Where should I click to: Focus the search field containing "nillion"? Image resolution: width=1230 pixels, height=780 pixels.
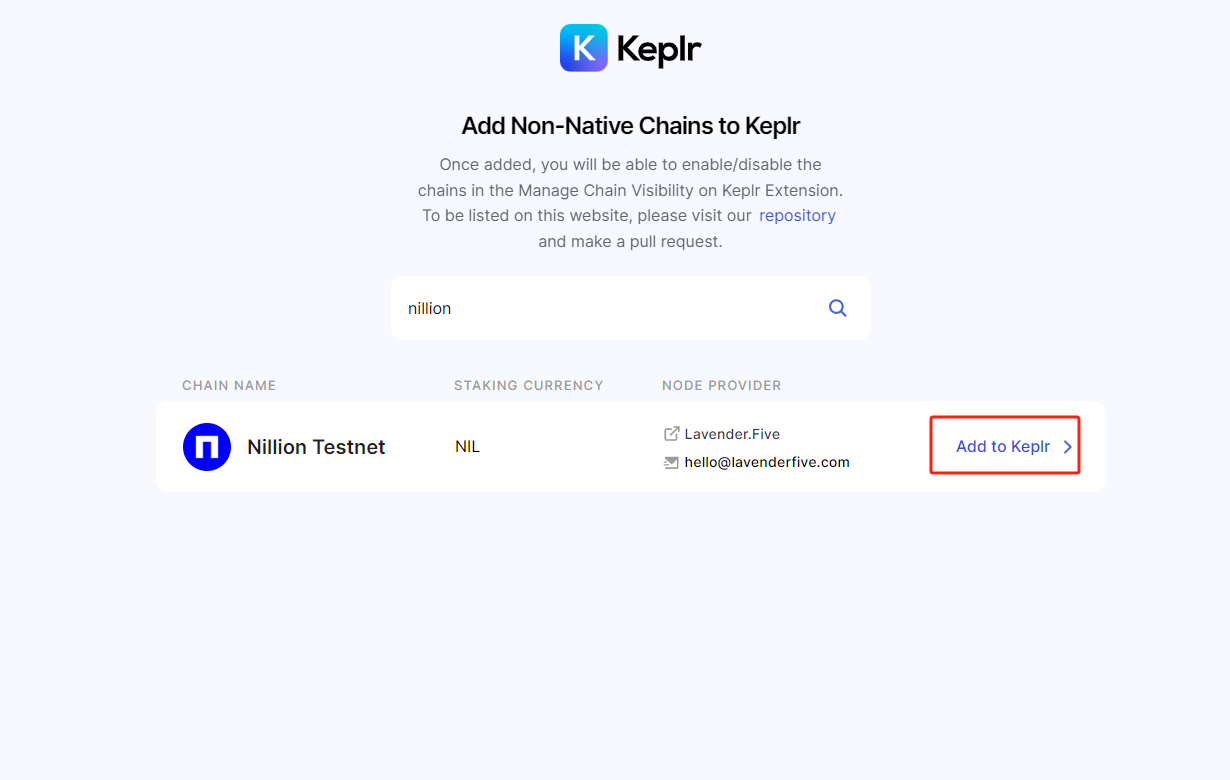[x=630, y=308]
